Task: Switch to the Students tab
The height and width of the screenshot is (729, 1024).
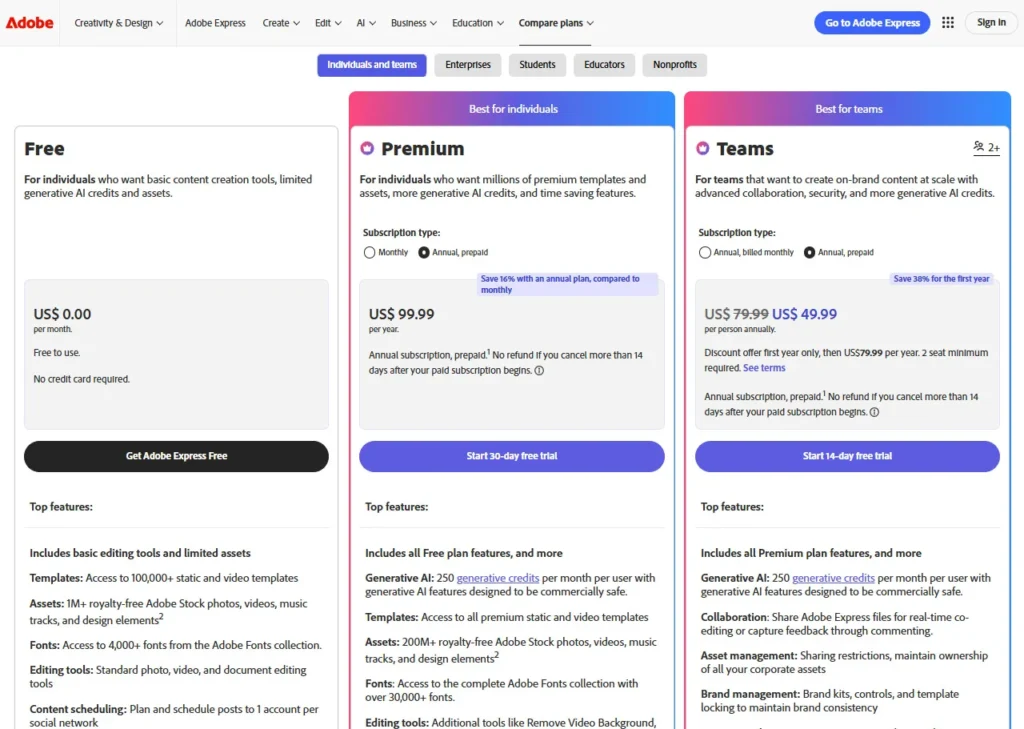Action: click(x=537, y=65)
